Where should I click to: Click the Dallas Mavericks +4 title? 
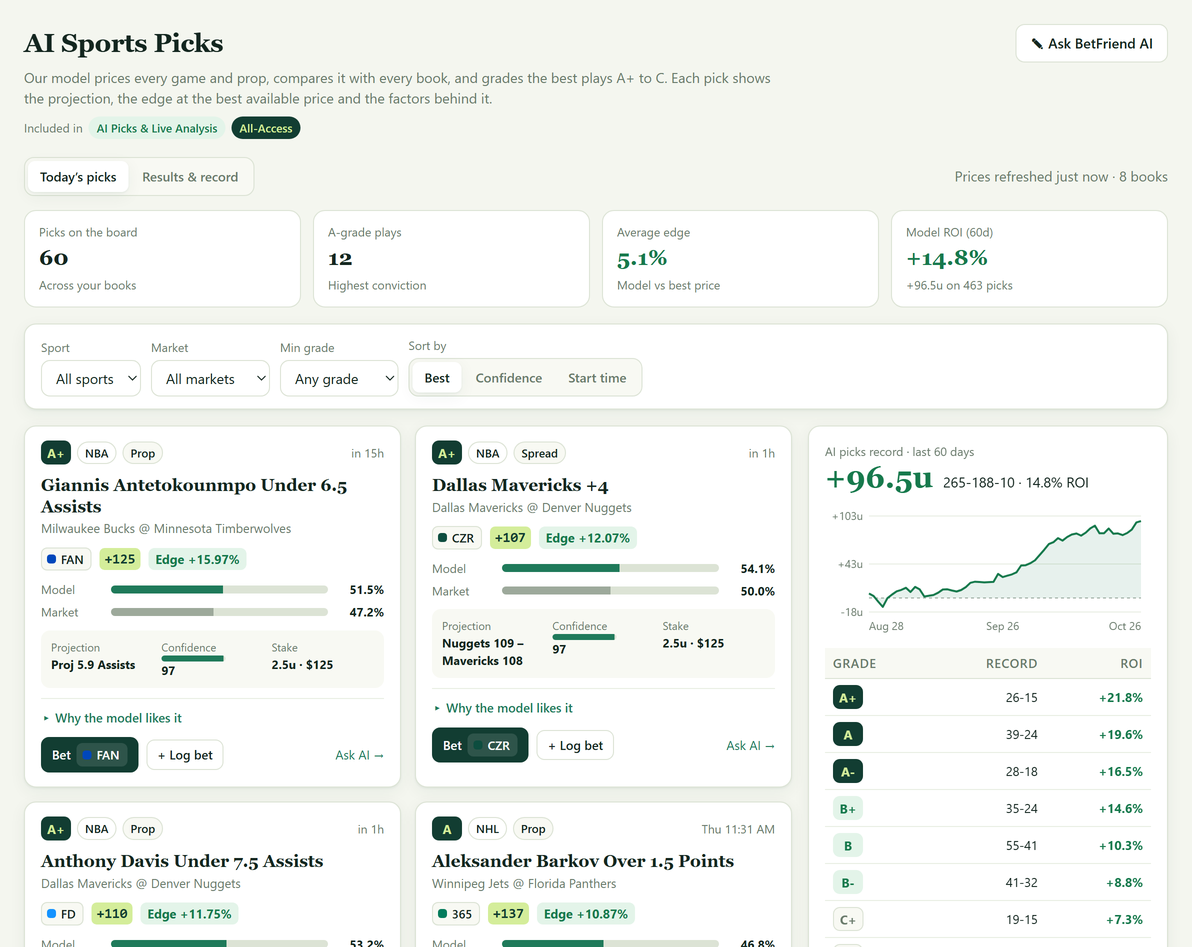coord(520,485)
